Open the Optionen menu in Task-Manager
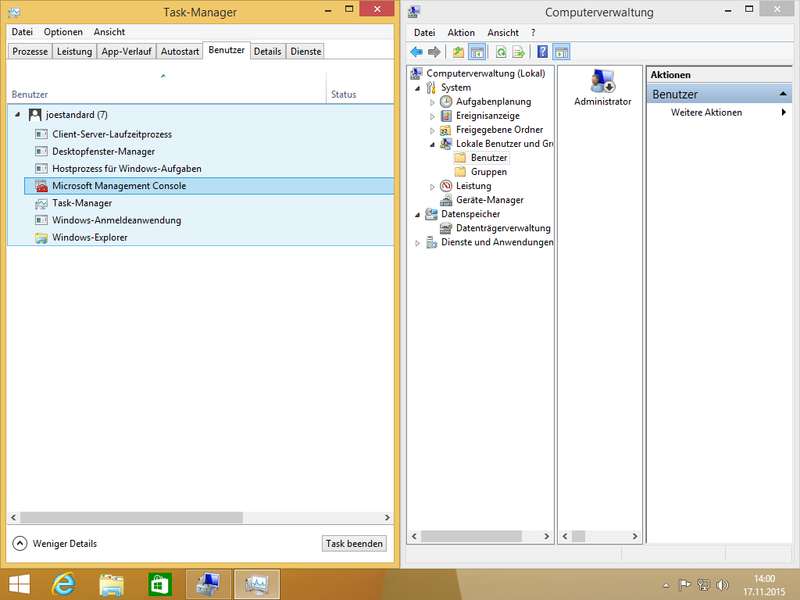The height and width of the screenshot is (600, 800). pos(63,32)
